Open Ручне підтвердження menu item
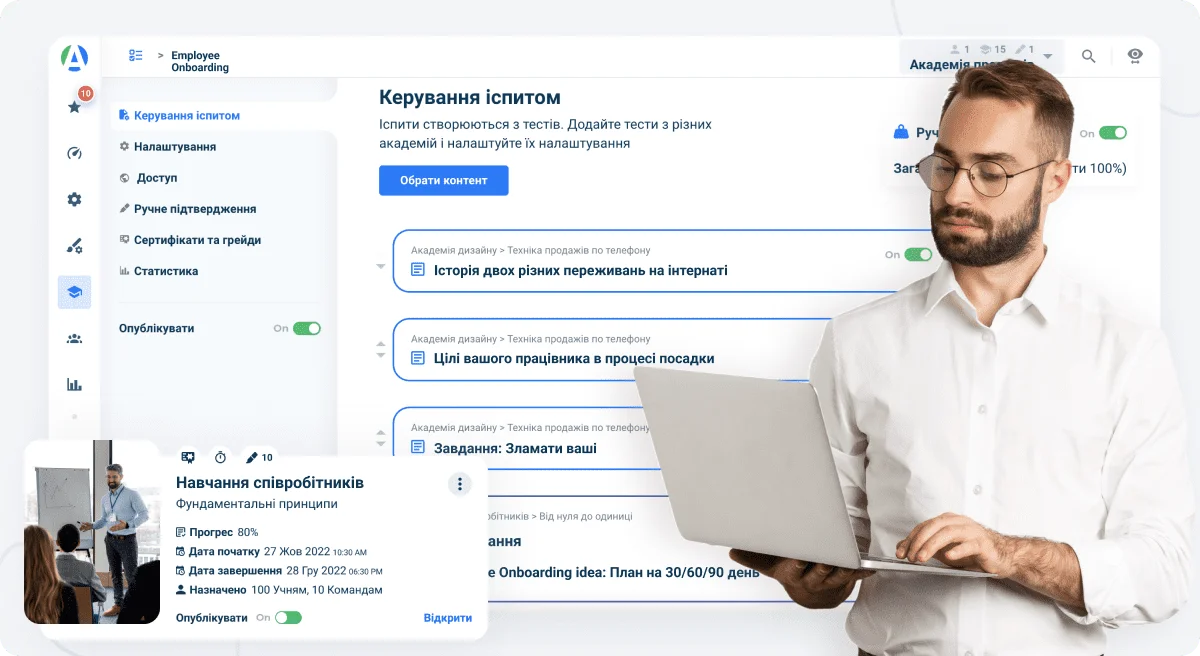This screenshot has height=656, width=1200. (188, 209)
